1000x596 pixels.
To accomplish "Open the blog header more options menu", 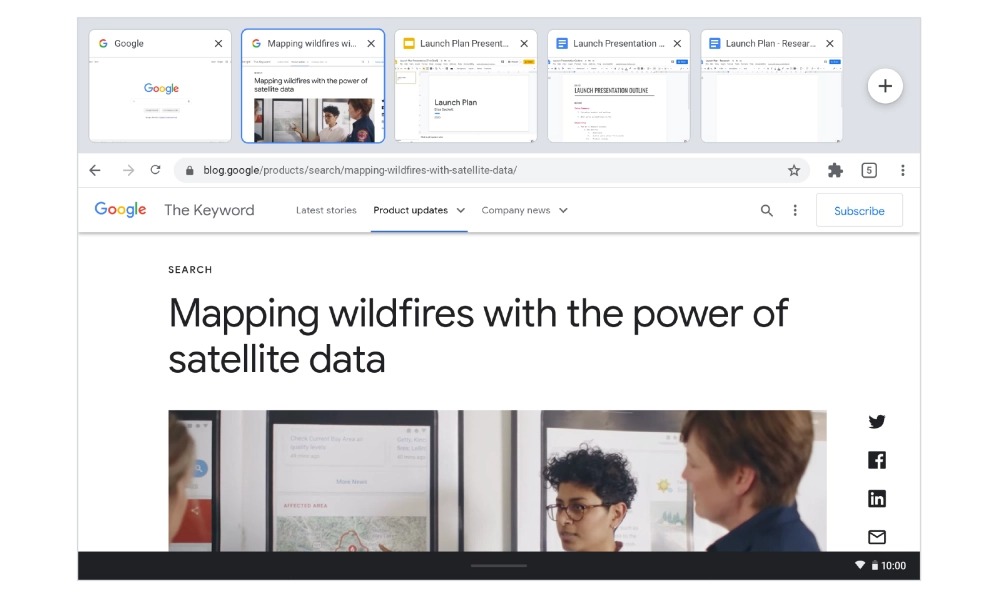I will pos(795,210).
